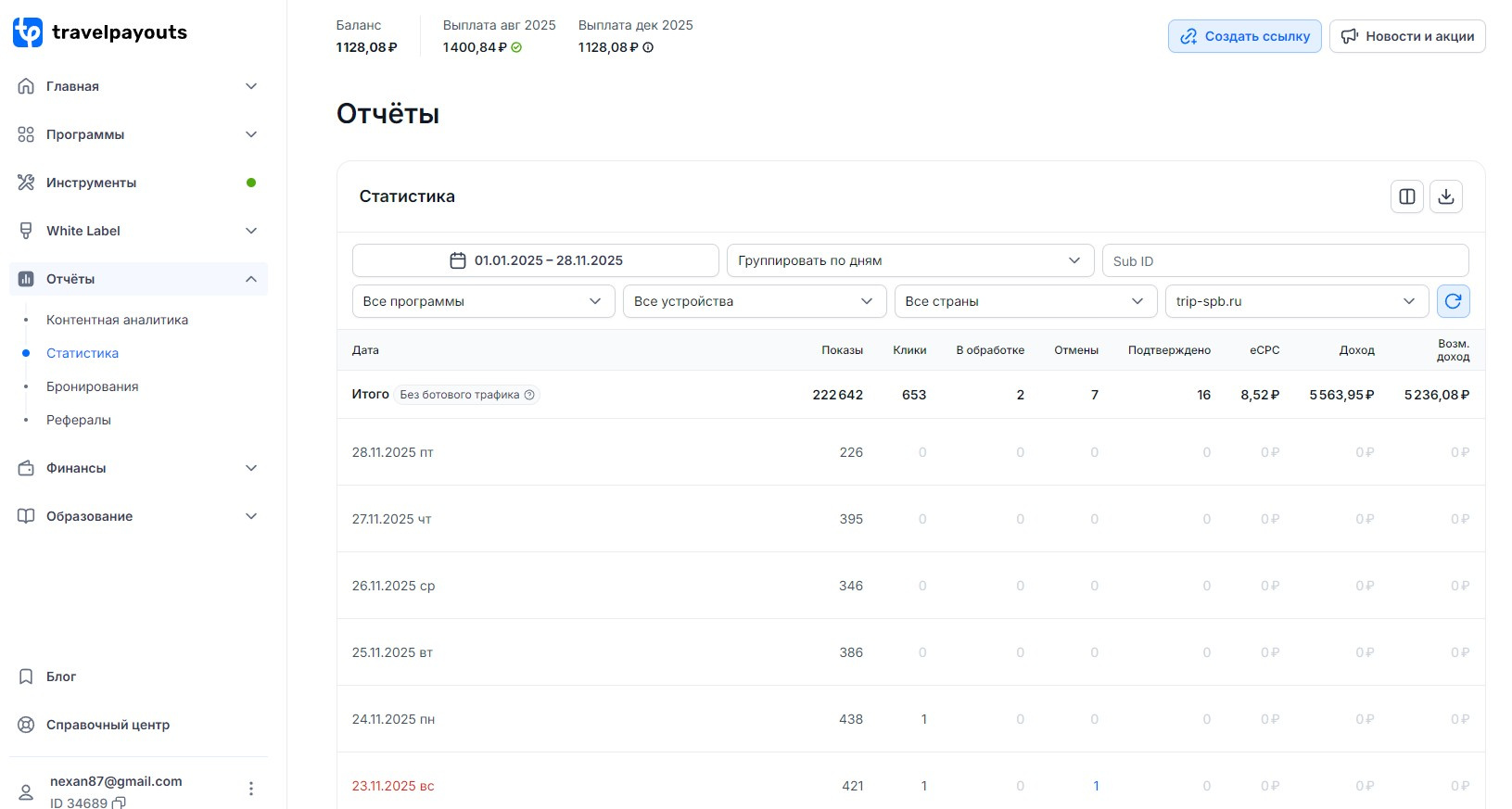1512x809 pixels.
Task: Click the download report icon
Action: pyautogui.click(x=1445, y=196)
